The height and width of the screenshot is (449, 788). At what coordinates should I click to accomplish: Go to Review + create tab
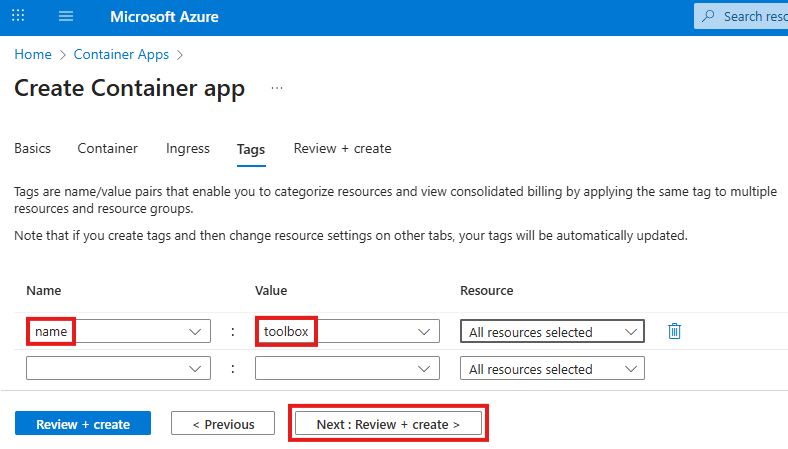(342, 148)
